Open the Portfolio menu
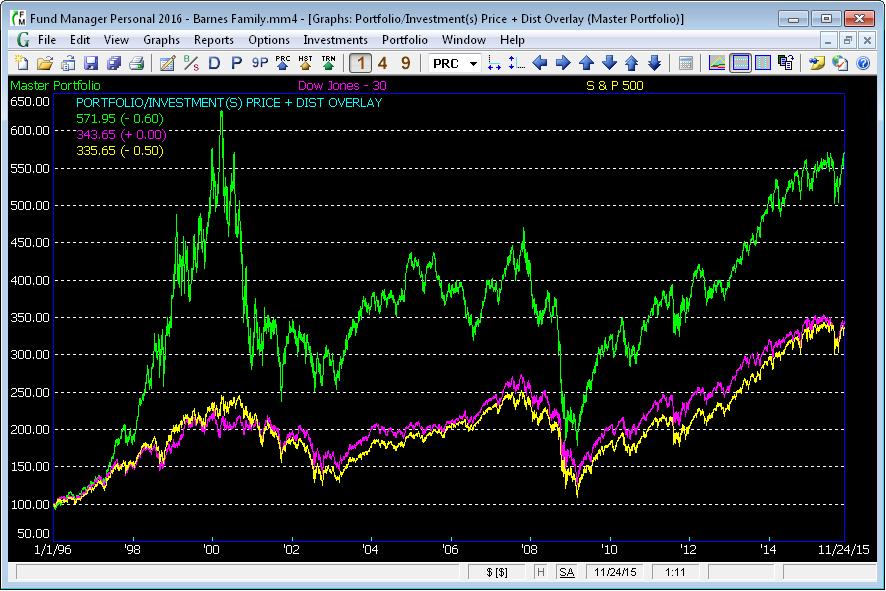The image size is (886, 591). point(405,40)
